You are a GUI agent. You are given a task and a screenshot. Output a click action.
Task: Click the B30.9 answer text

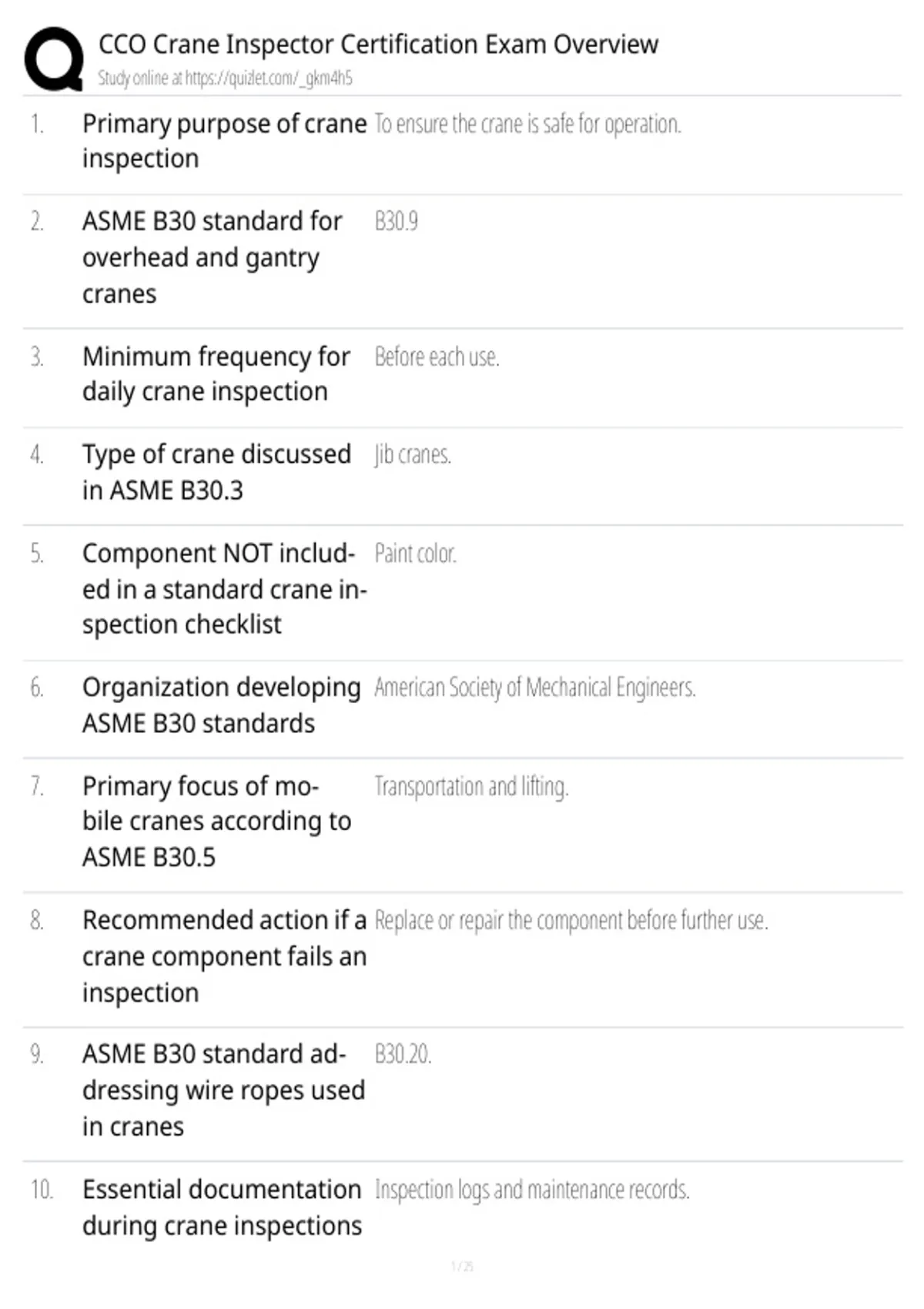click(397, 222)
